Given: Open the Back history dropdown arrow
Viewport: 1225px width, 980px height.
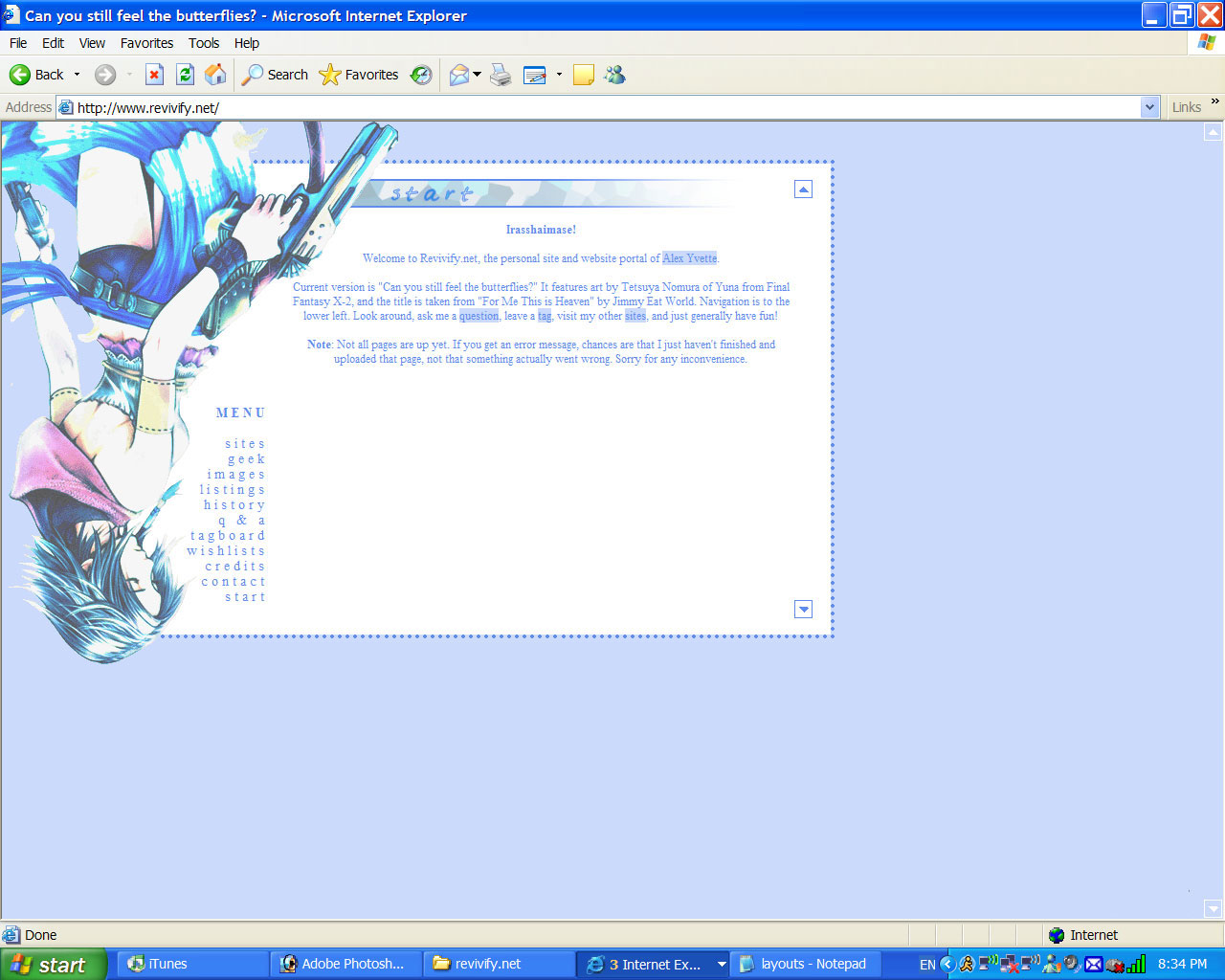Looking at the screenshot, I should click(78, 75).
